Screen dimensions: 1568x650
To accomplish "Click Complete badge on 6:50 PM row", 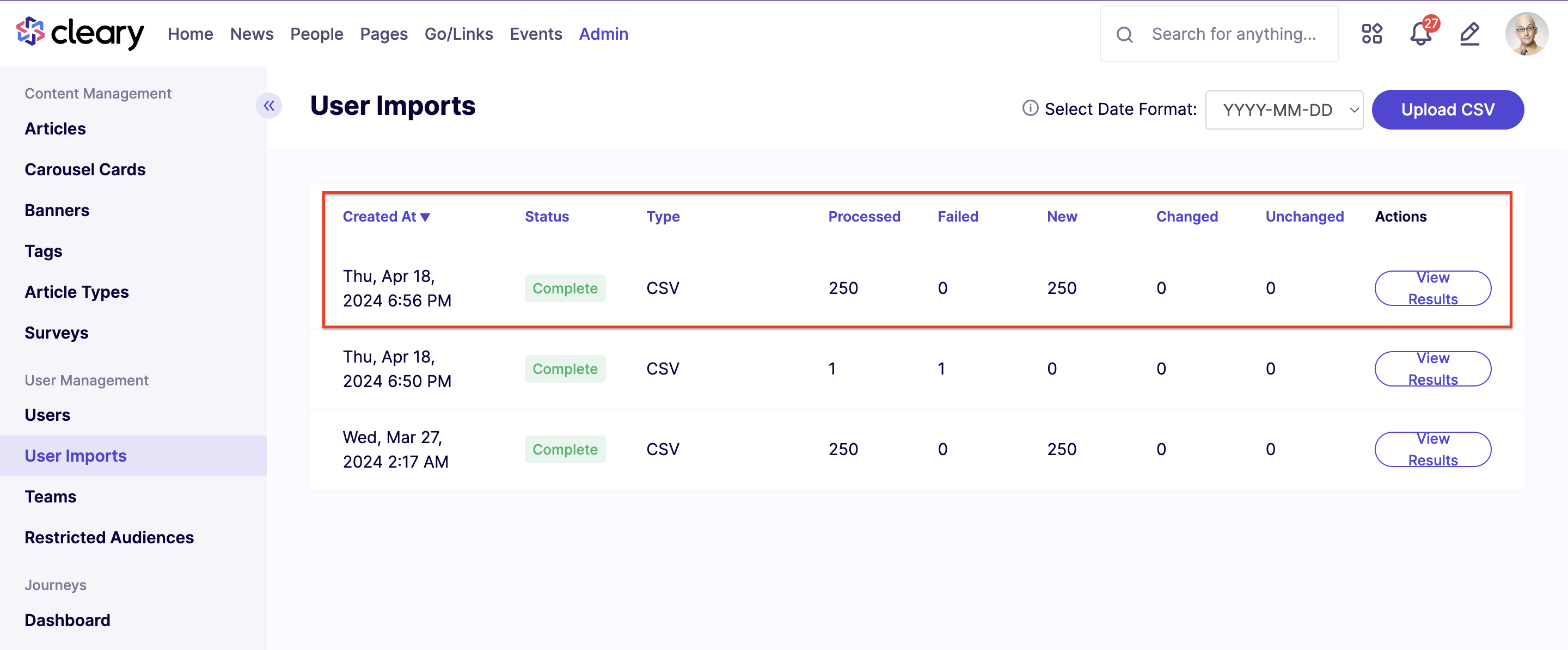I will click(x=565, y=369).
